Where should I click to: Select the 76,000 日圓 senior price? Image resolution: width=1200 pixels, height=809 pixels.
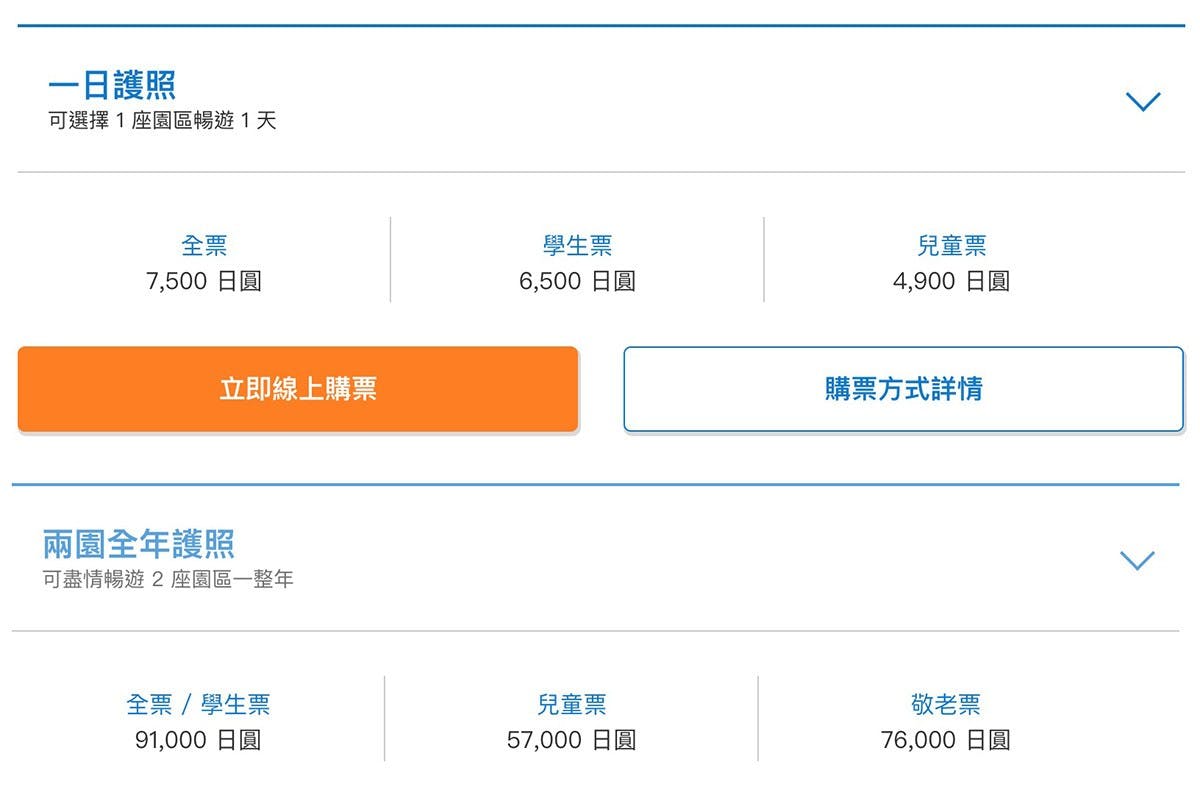coord(945,740)
